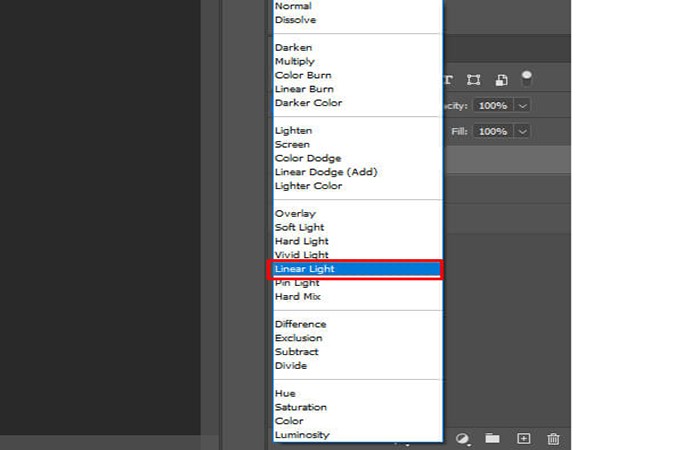Viewport: 700px width, 450px height.
Task: Choose Hard Mix blend mode
Action: pyautogui.click(x=358, y=296)
